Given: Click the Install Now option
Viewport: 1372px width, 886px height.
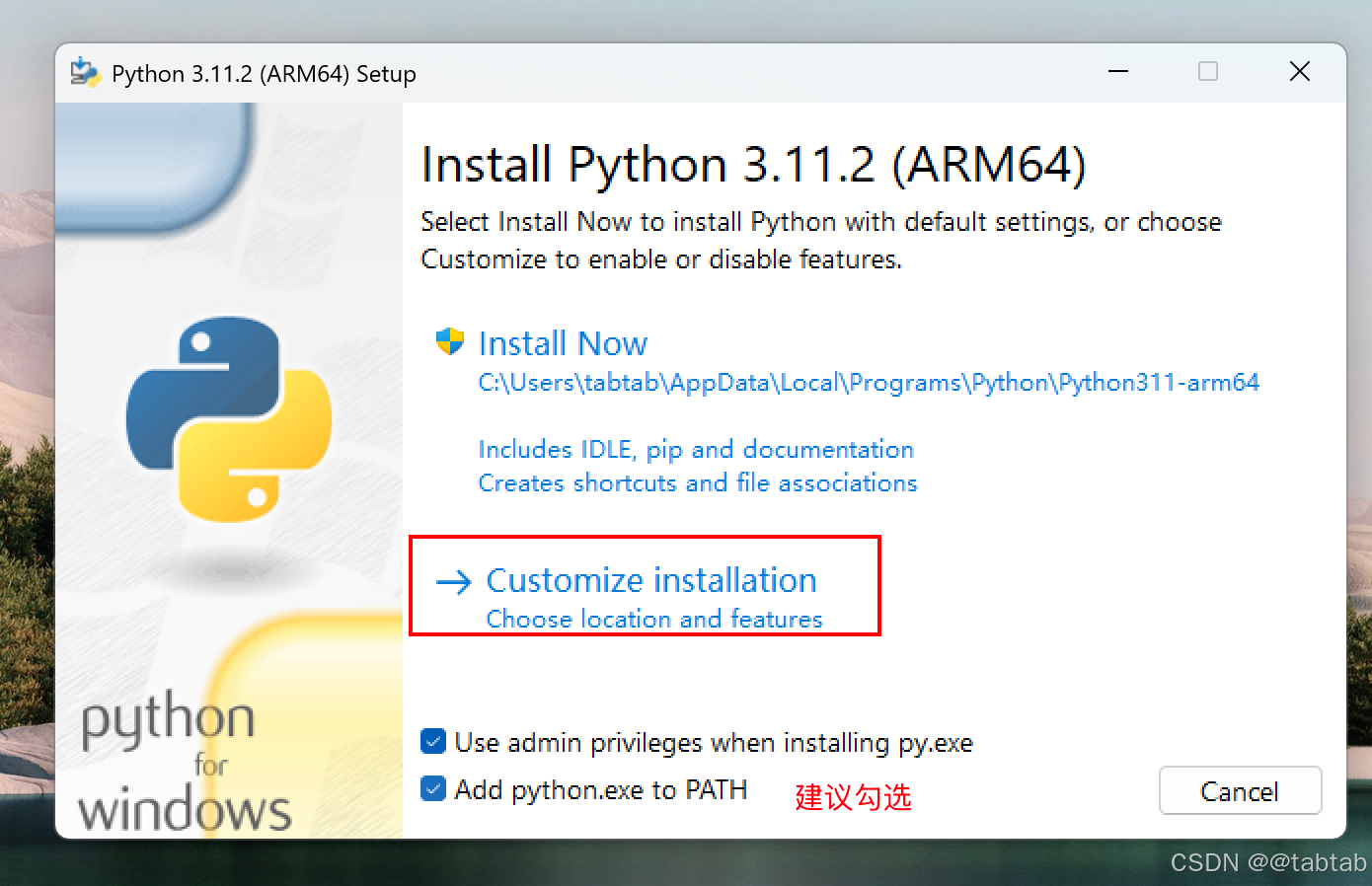Looking at the screenshot, I should [x=563, y=343].
